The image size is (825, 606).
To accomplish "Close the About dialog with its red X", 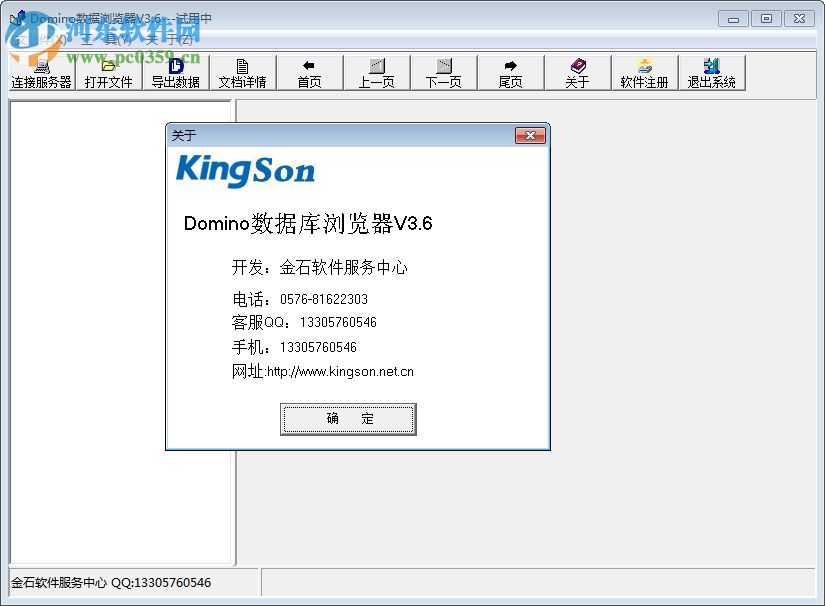I will click(531, 136).
